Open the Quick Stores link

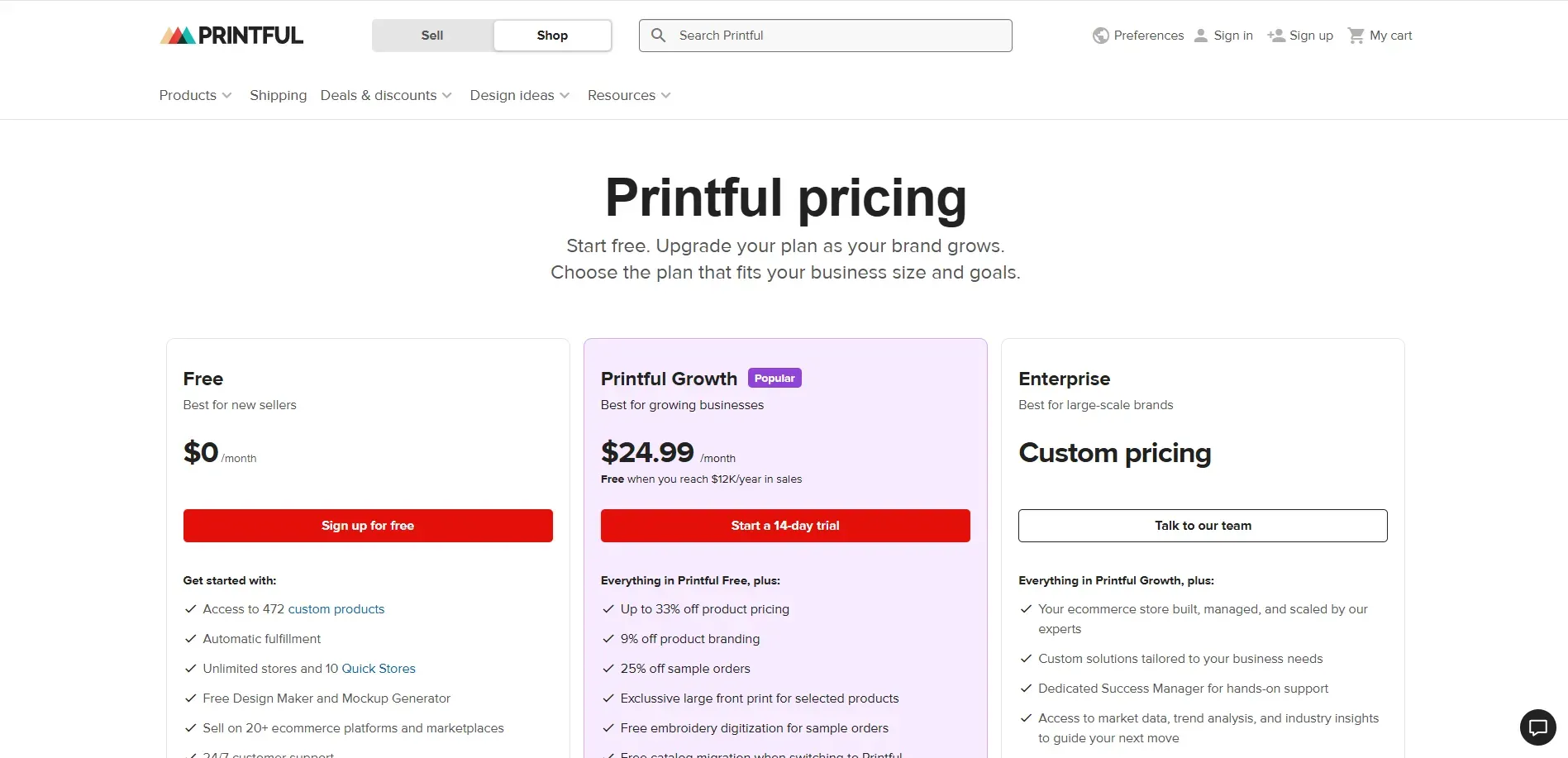[x=378, y=668]
